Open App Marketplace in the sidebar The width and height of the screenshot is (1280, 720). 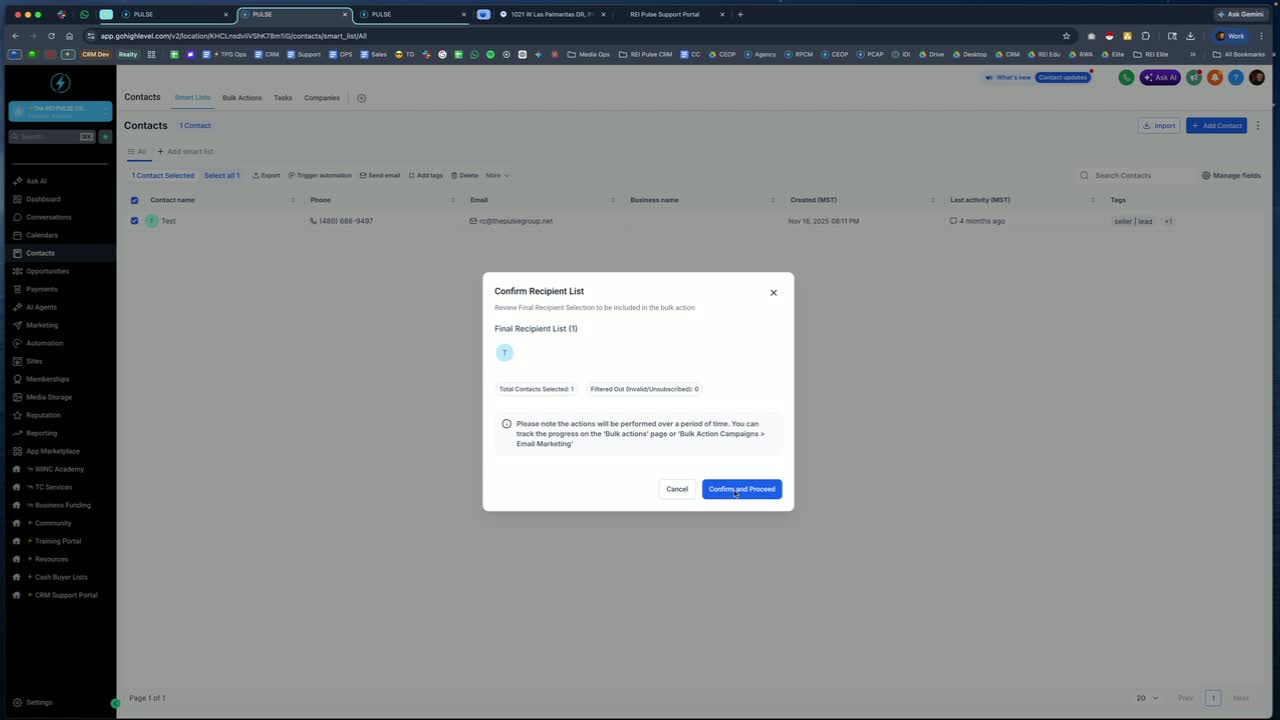(x=52, y=451)
